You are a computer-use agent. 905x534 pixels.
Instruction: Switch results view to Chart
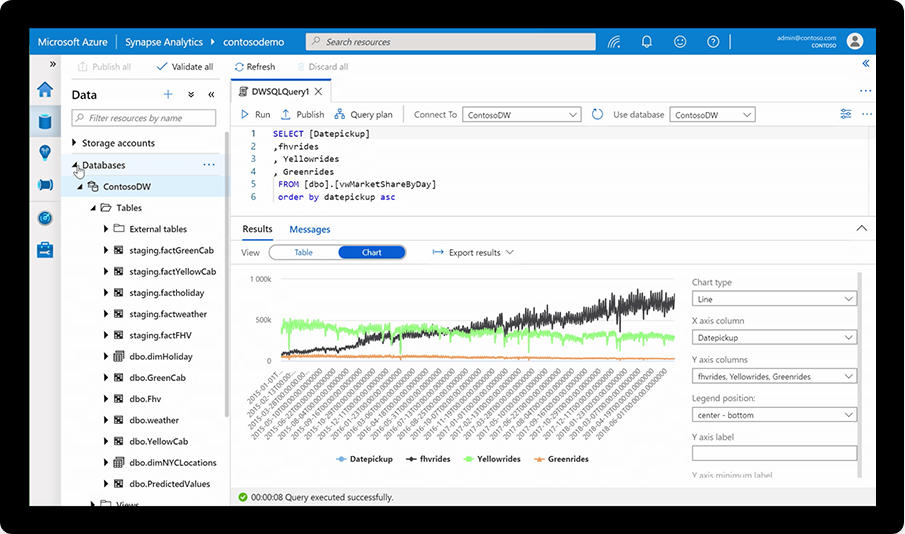pyautogui.click(x=372, y=252)
